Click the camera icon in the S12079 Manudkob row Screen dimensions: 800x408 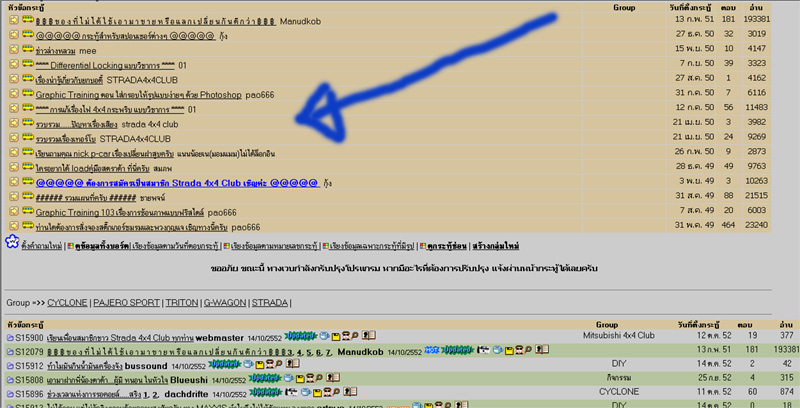coord(483,350)
